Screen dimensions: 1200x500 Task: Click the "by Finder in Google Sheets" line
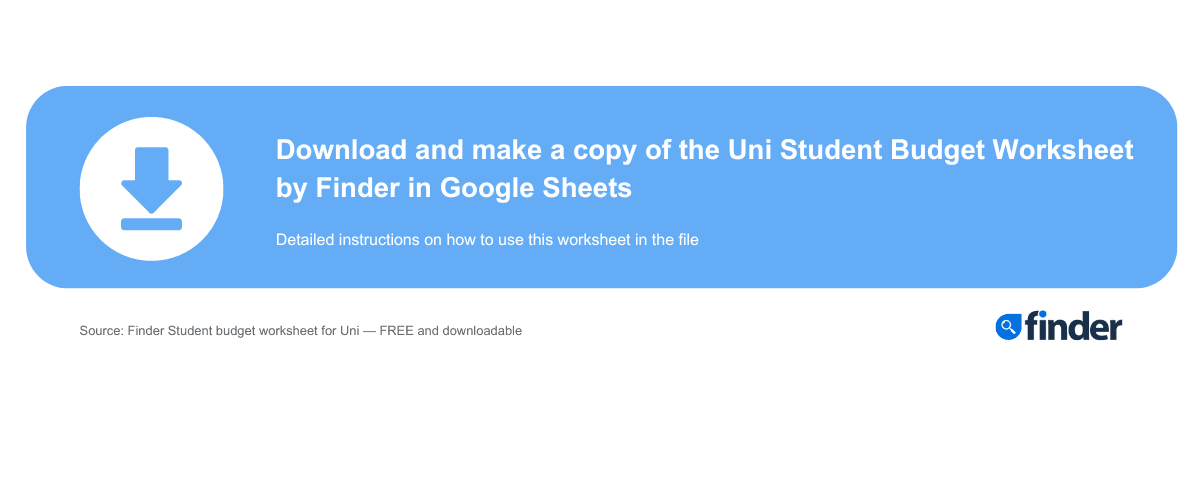point(453,187)
